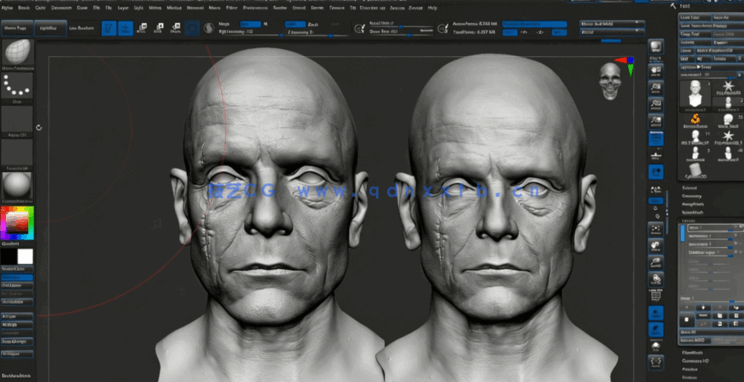Toggle Edit mode button in top shelf
The width and height of the screenshot is (744, 382).
(109, 28)
